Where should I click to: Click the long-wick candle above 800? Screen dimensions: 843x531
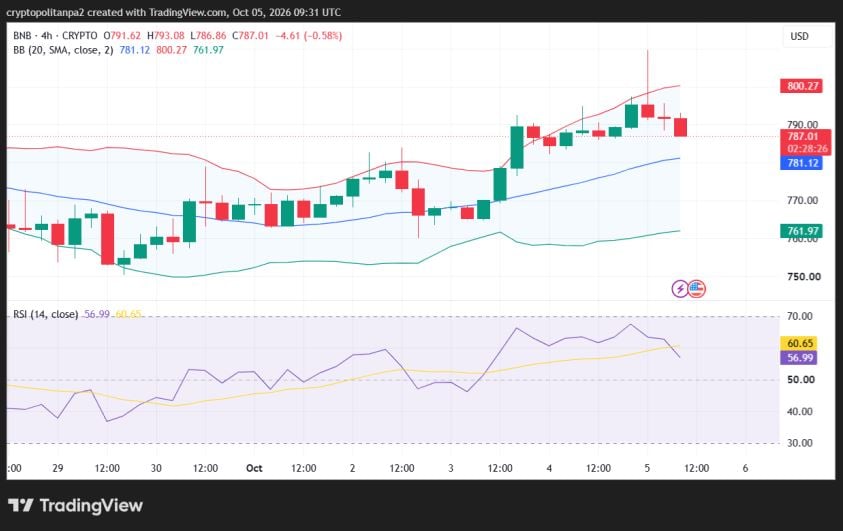click(648, 110)
